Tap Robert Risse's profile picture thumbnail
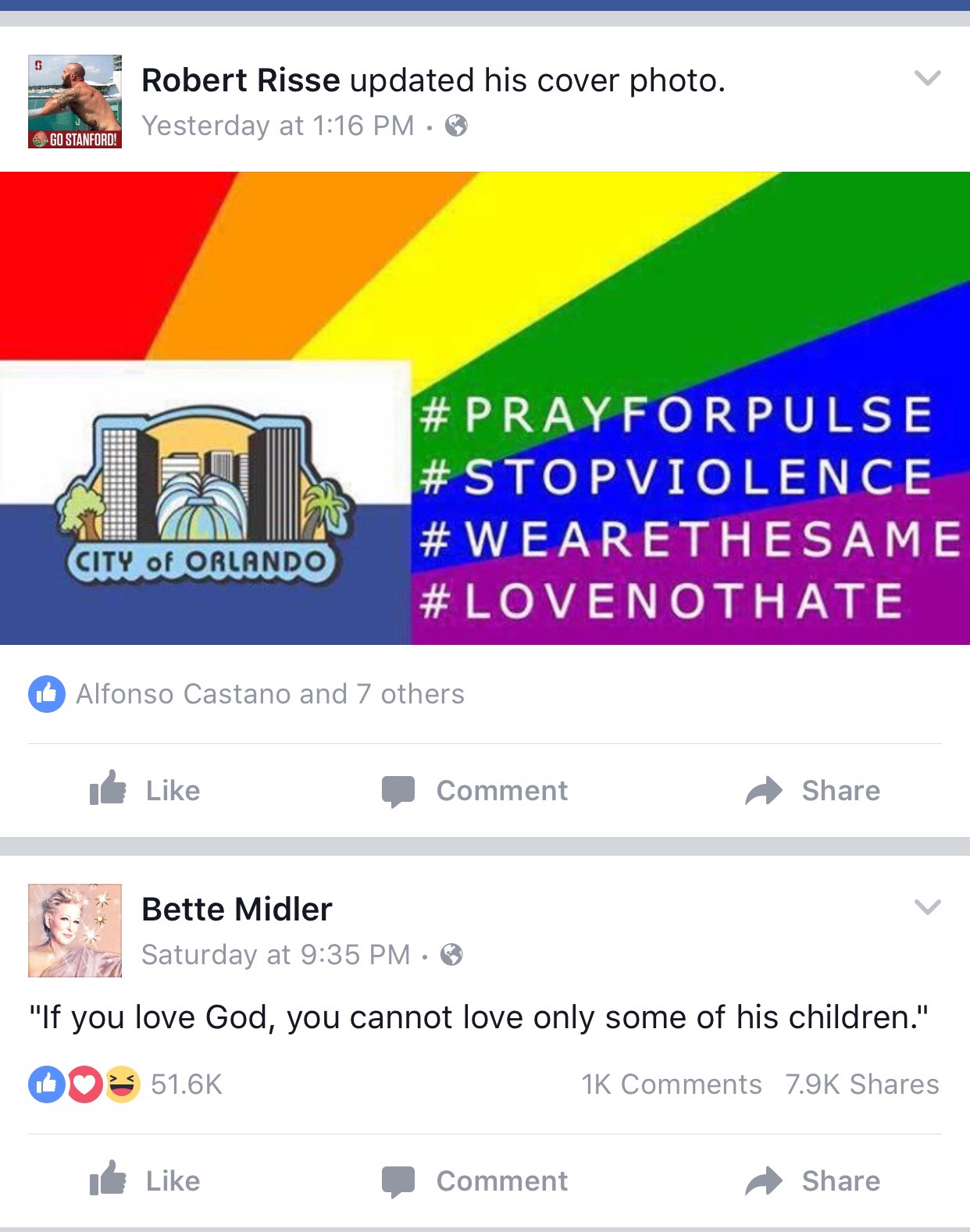This screenshot has width=970, height=1232. click(75, 101)
